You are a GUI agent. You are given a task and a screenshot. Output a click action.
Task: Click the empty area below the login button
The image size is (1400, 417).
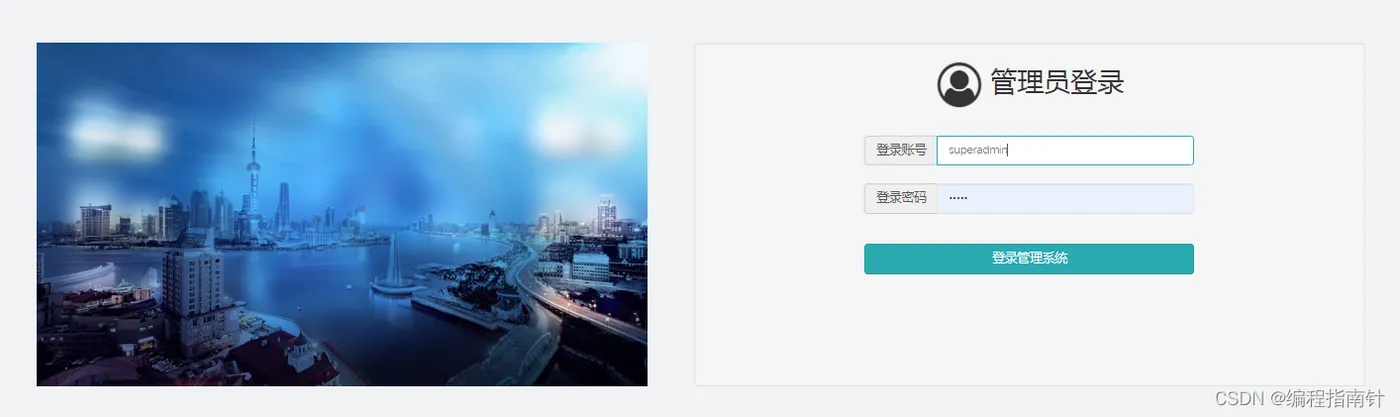point(1029,330)
